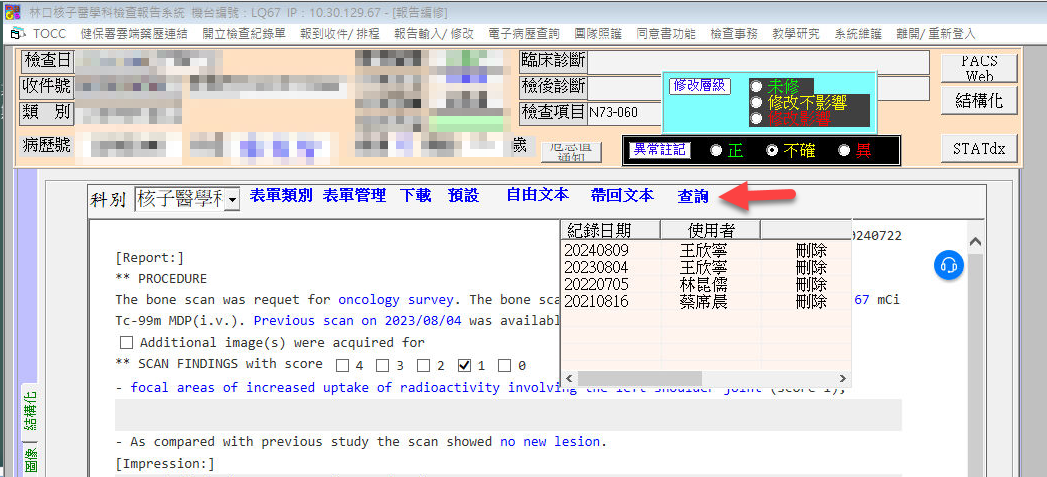Open the 報告輸入/修改 menu
The image size is (1047, 477).
coord(434,34)
